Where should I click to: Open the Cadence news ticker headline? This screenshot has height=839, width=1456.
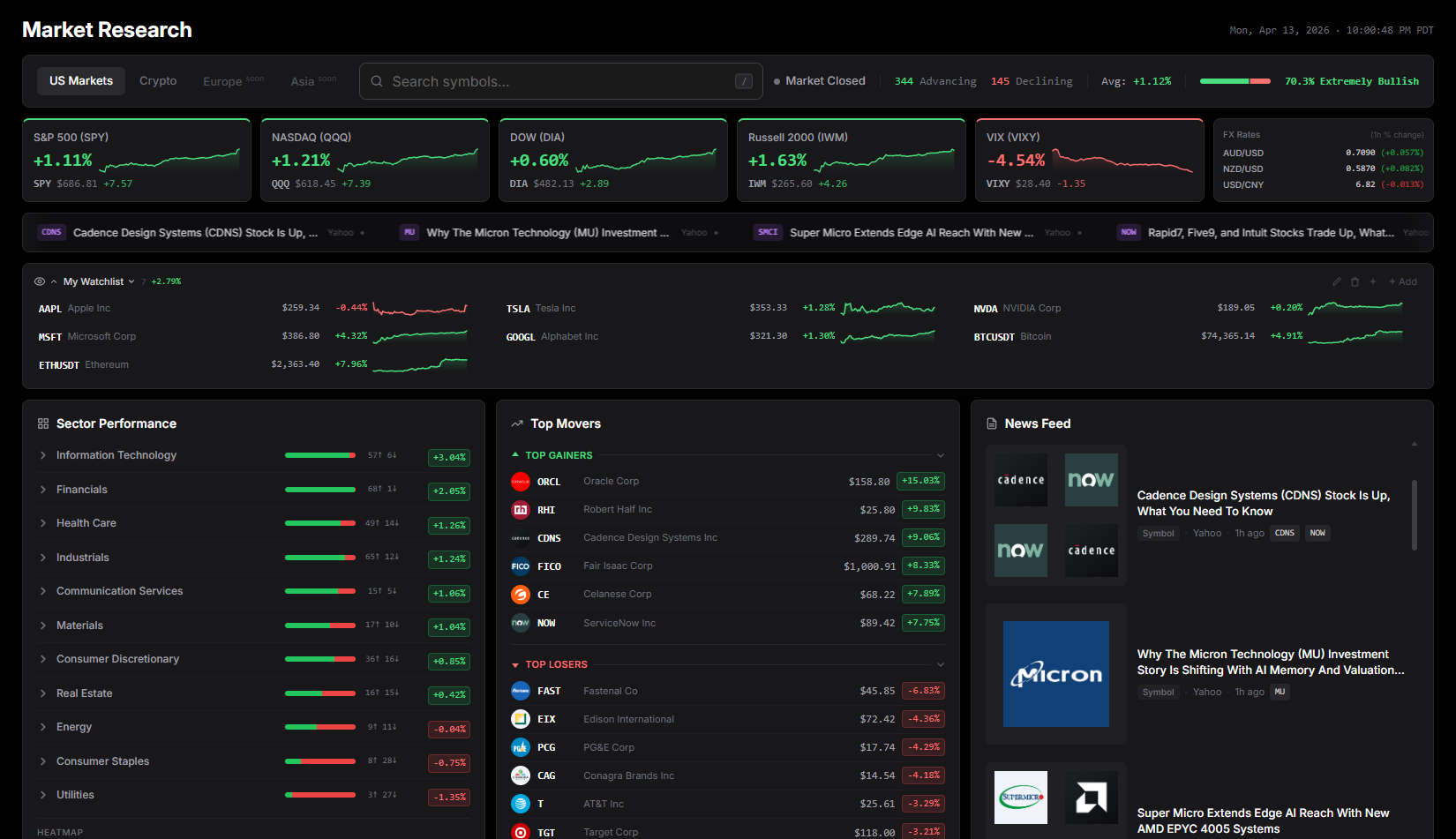coord(195,233)
